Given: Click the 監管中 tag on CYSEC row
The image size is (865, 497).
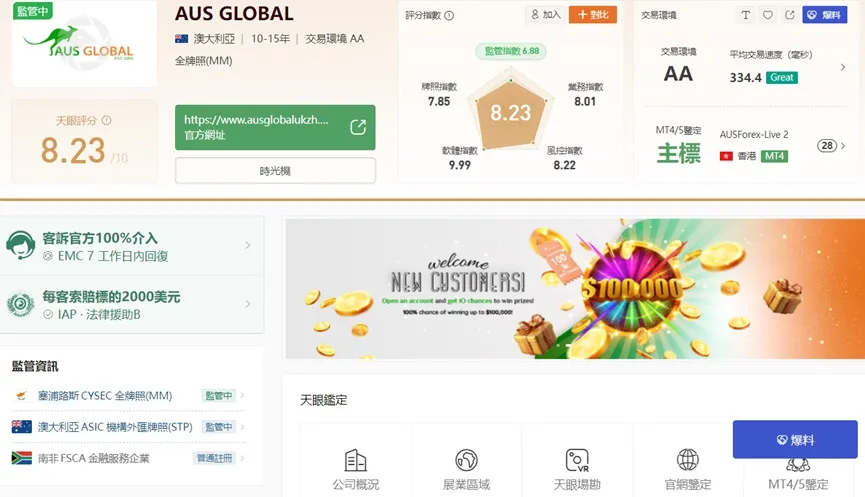Looking at the screenshot, I should tap(218, 396).
